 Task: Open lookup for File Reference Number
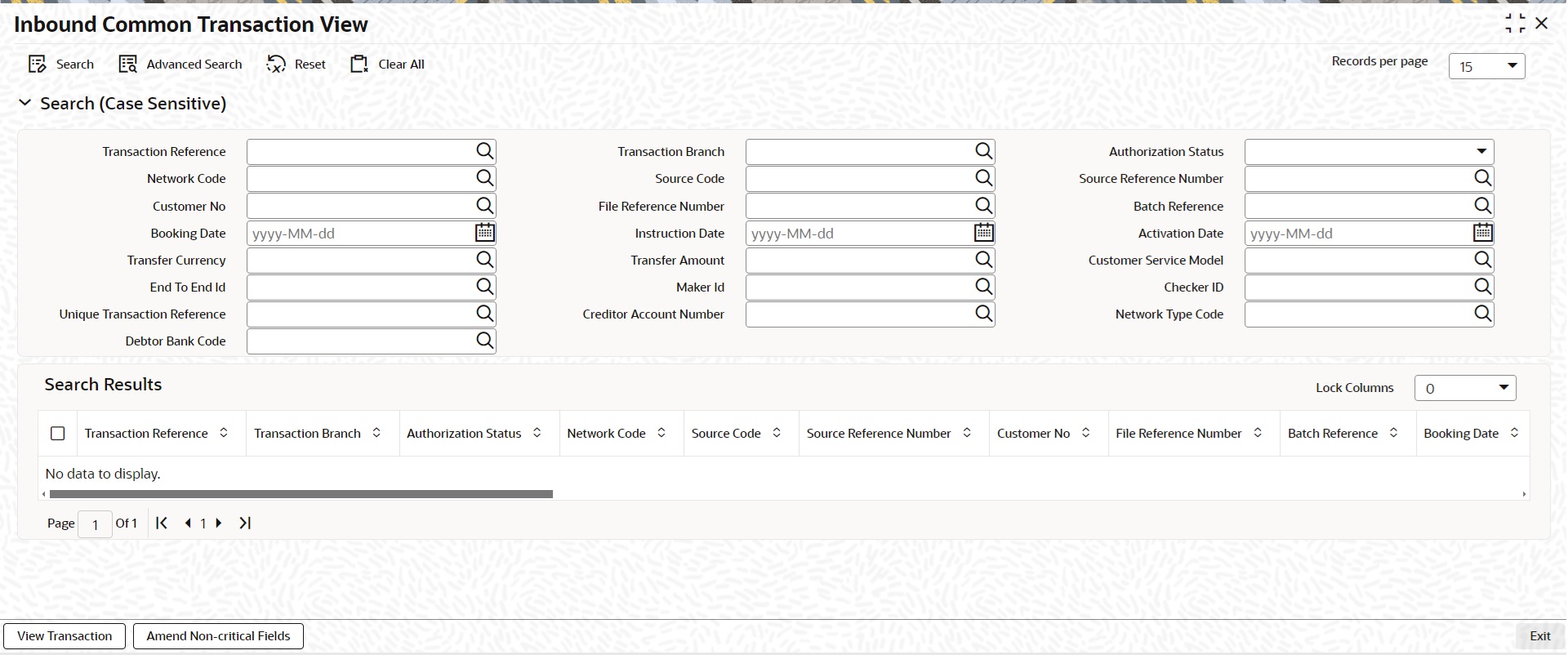[984, 206]
